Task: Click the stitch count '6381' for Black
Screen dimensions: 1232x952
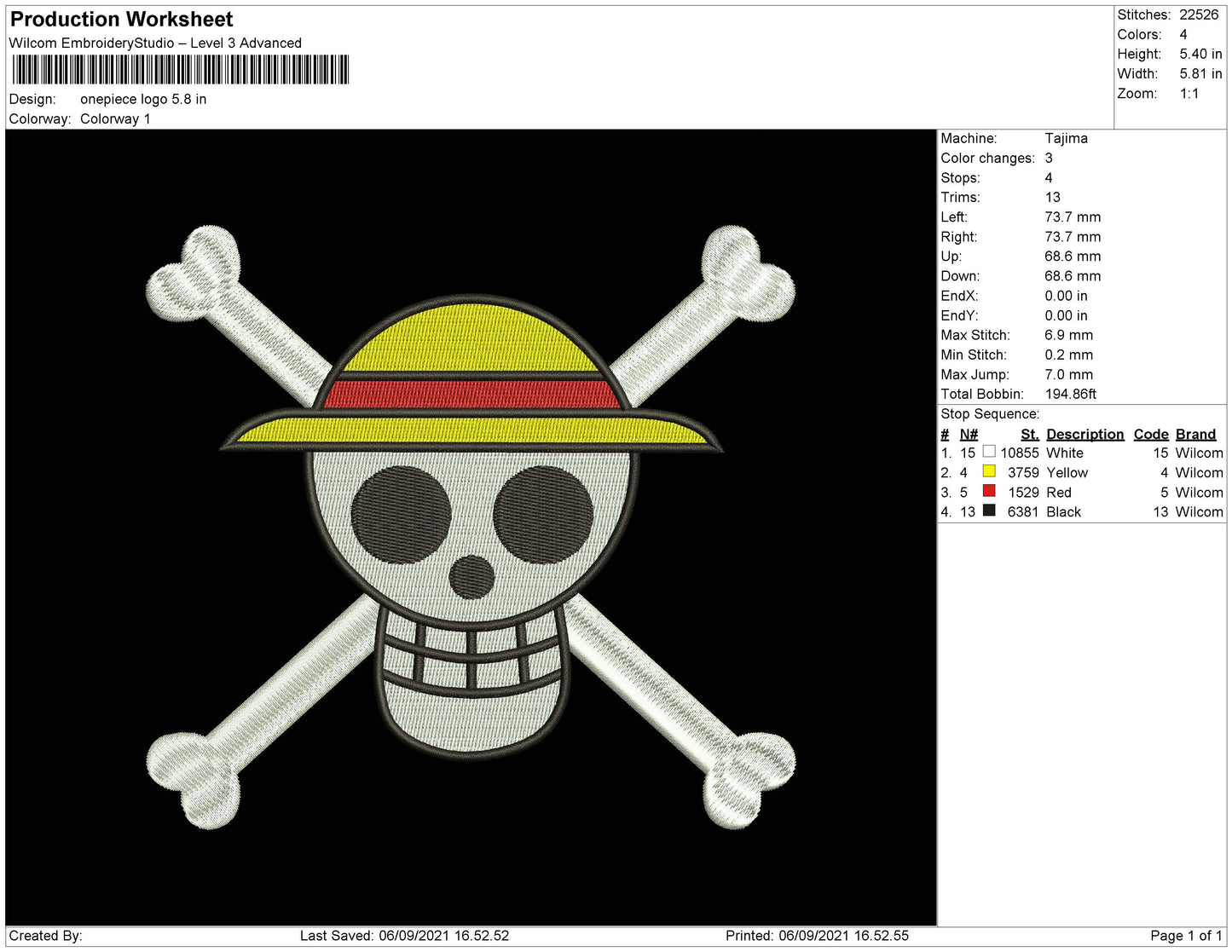Action: (1023, 511)
